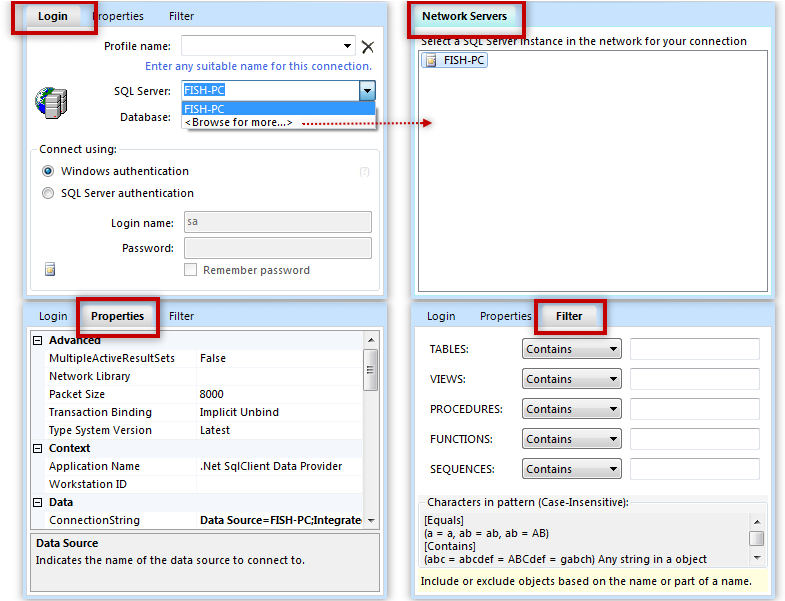
Task: Choose <Browse for more...> in server list
Action: pos(240,122)
